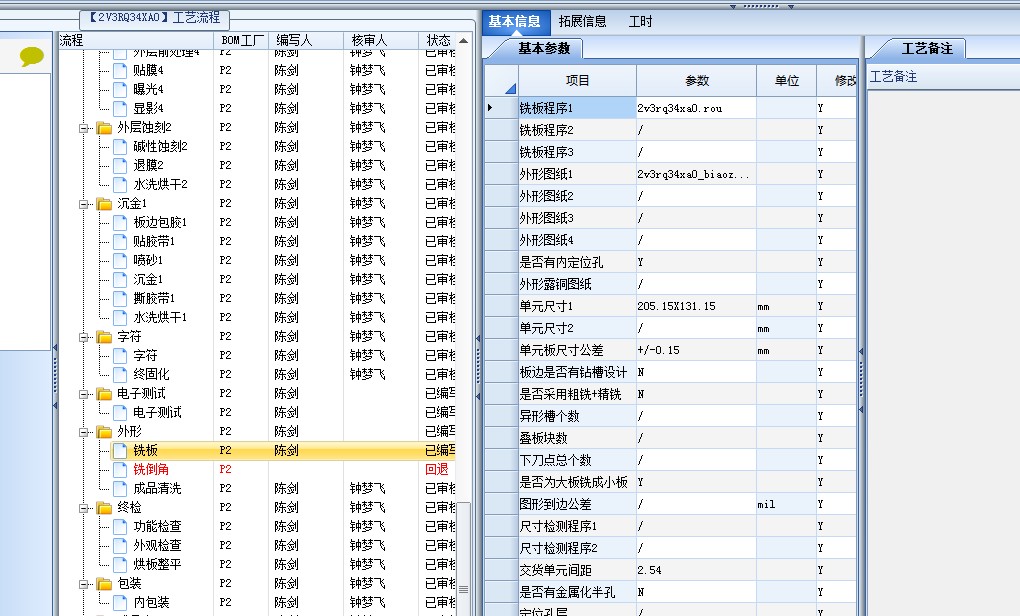Screen dimensions: 1020x616
Task: Select the 工艺备注 tab
Action: point(926,48)
